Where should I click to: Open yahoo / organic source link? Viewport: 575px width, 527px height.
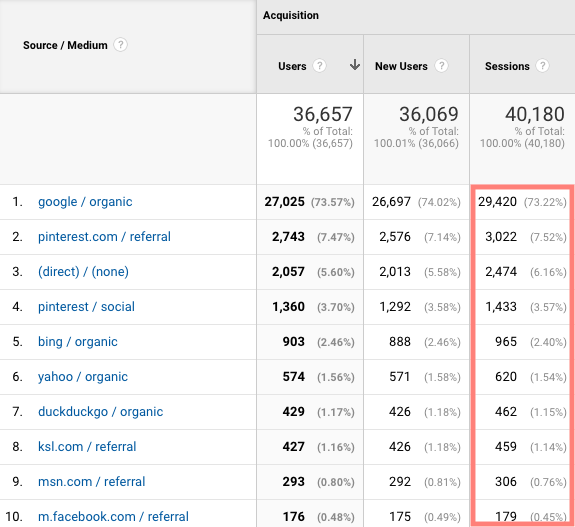click(83, 377)
